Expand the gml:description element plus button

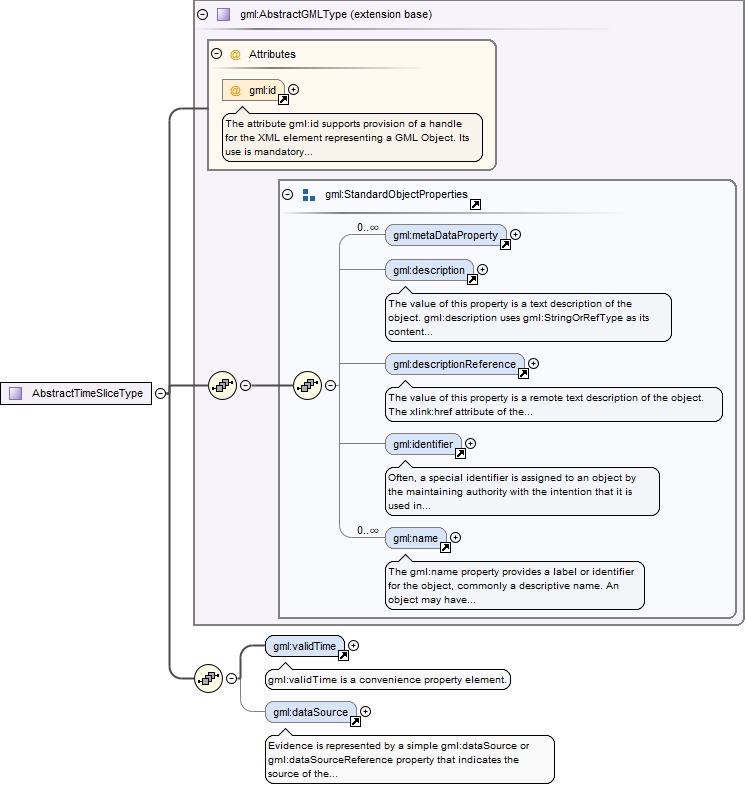(x=483, y=269)
